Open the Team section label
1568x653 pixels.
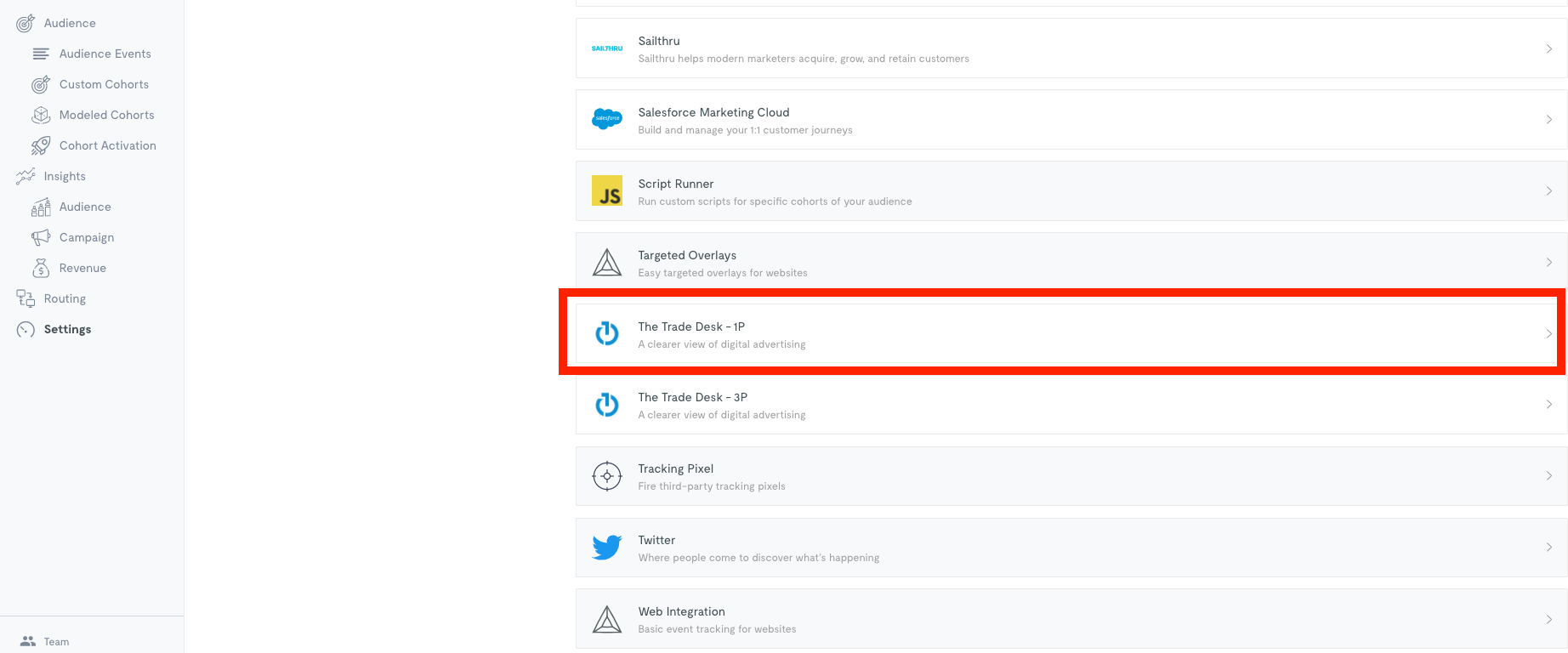point(56,642)
